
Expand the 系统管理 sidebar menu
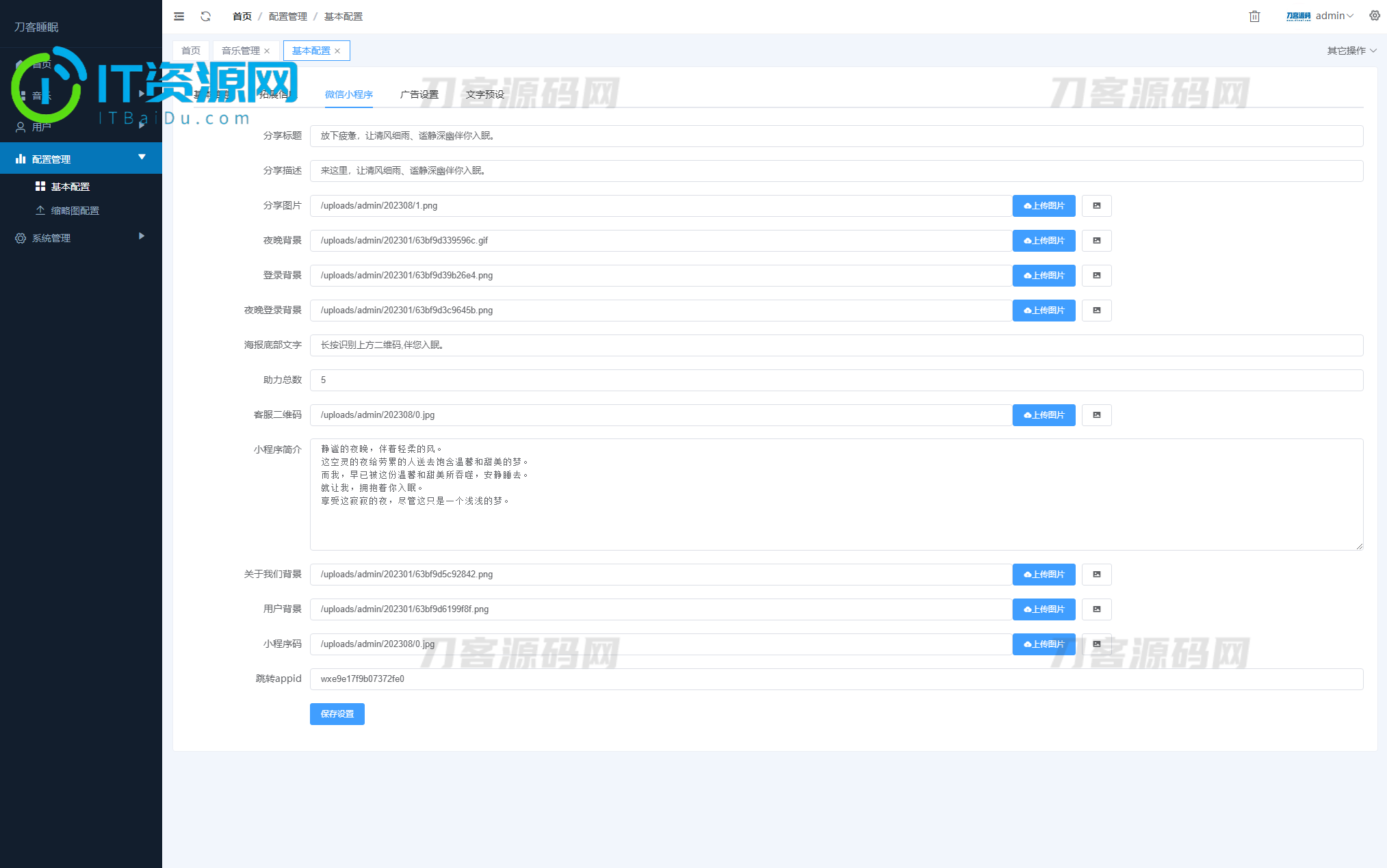[81, 237]
